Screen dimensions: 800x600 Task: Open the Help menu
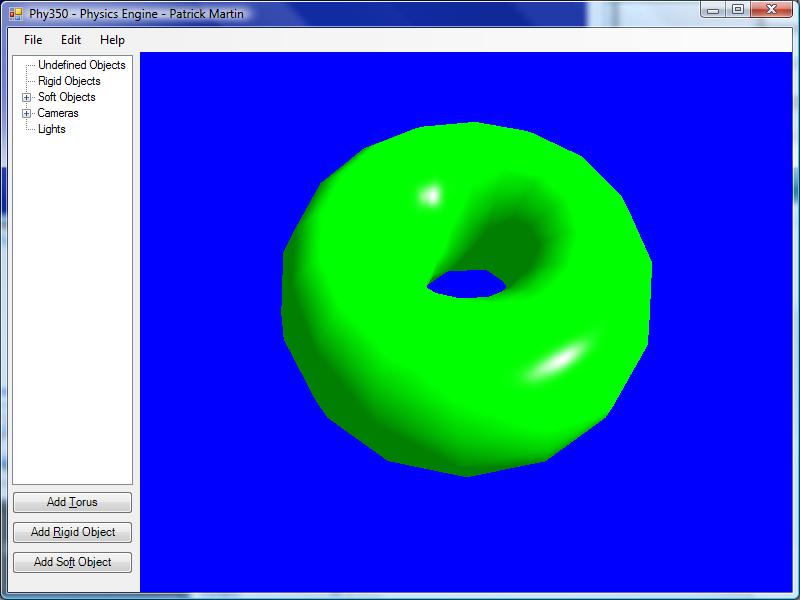[x=112, y=40]
